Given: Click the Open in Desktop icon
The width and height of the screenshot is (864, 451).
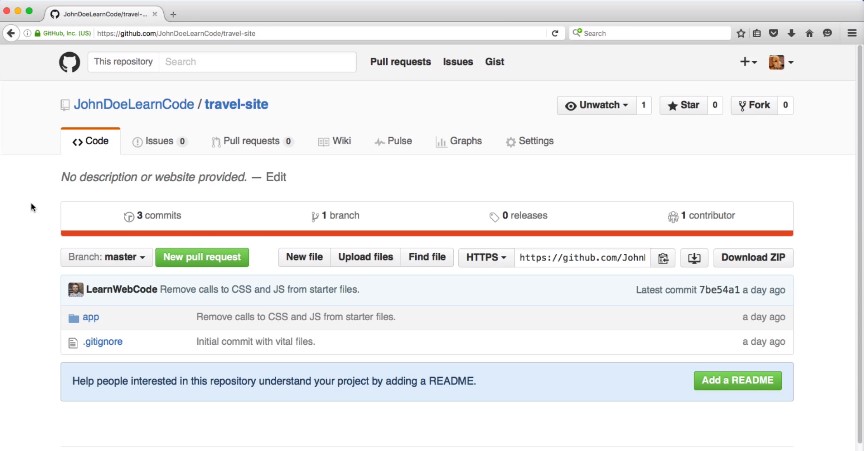Looking at the screenshot, I should tap(694, 258).
